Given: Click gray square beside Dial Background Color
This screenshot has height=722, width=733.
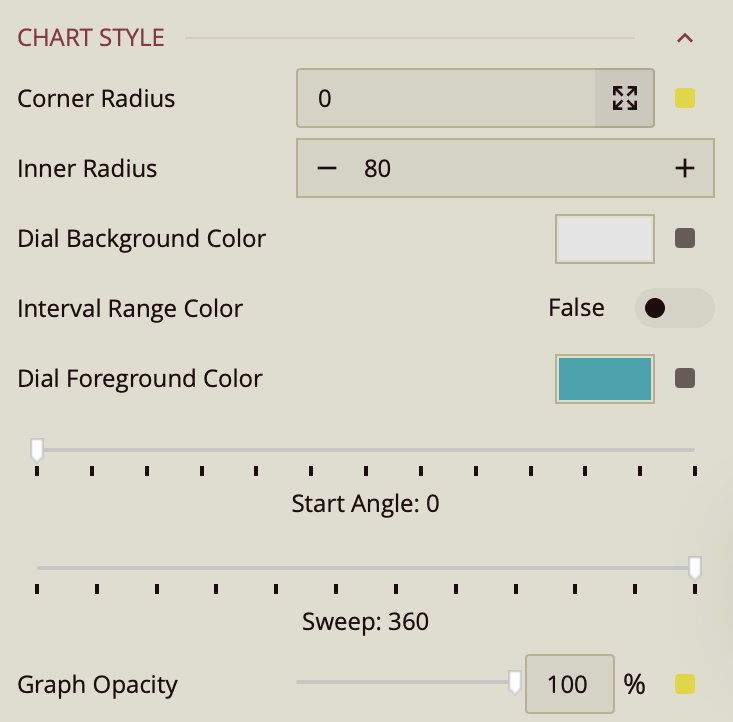Looking at the screenshot, I should pos(685,239).
